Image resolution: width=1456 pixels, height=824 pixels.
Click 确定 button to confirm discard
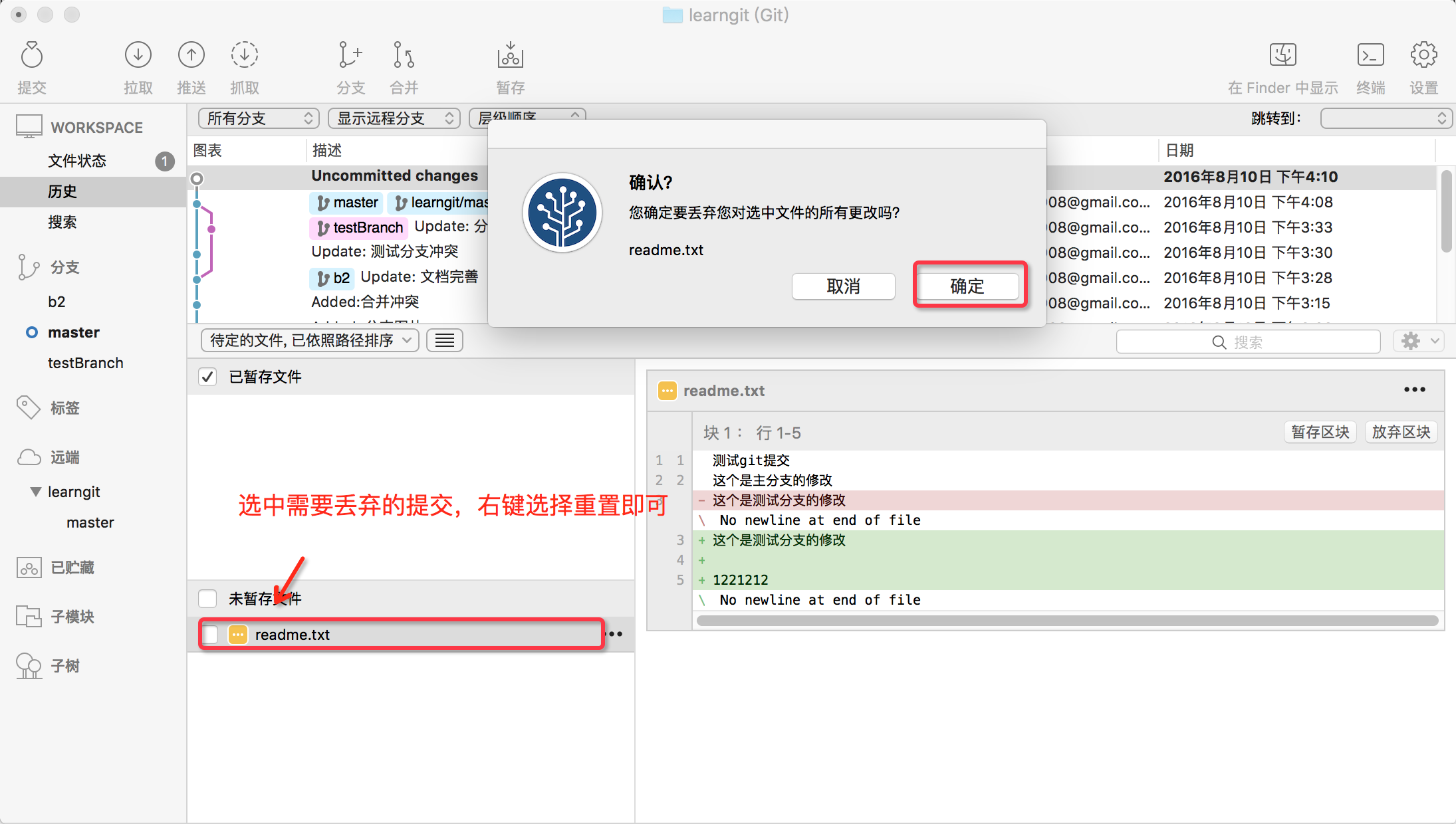click(966, 286)
